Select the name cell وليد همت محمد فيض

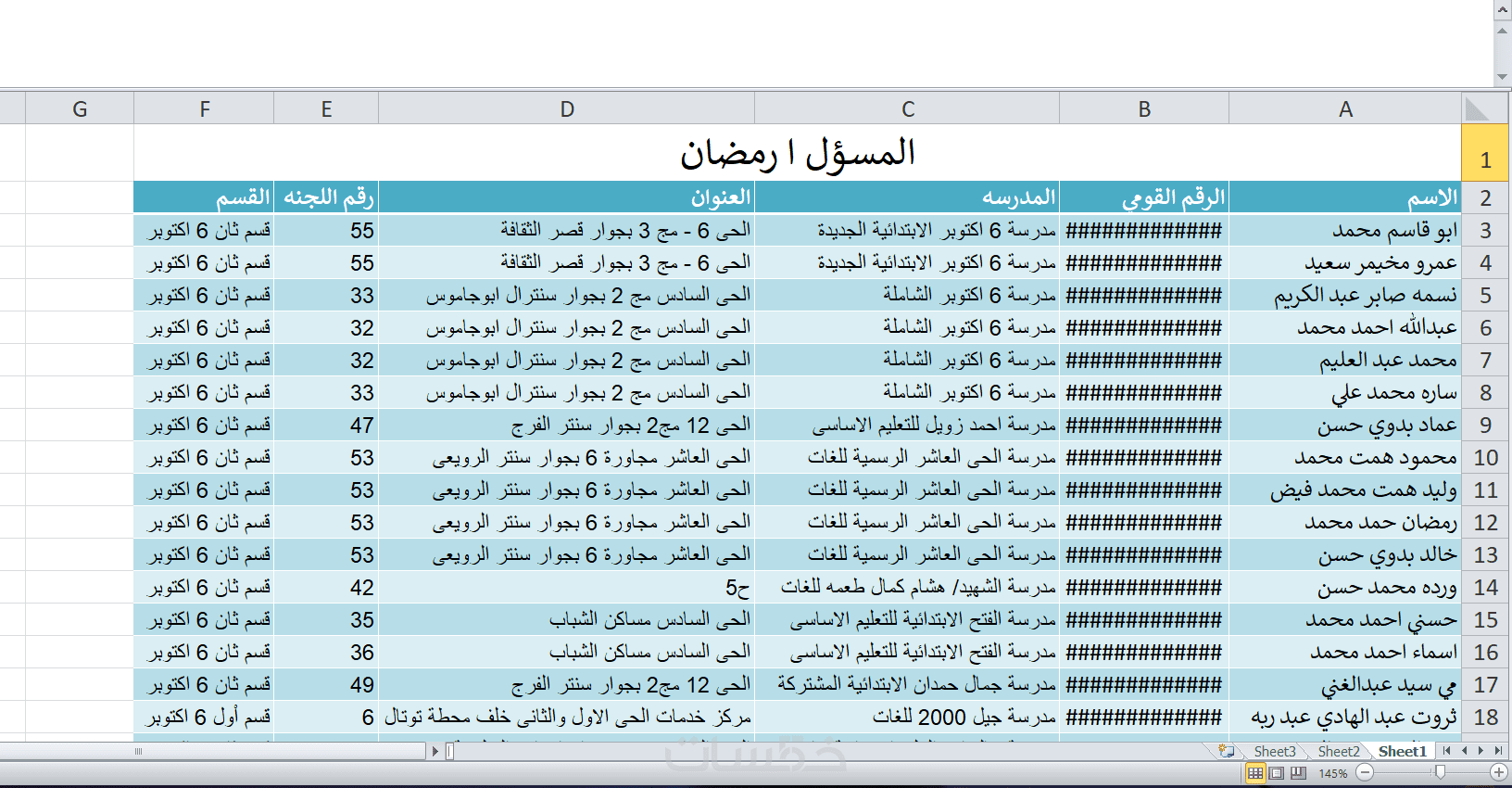click(1345, 489)
